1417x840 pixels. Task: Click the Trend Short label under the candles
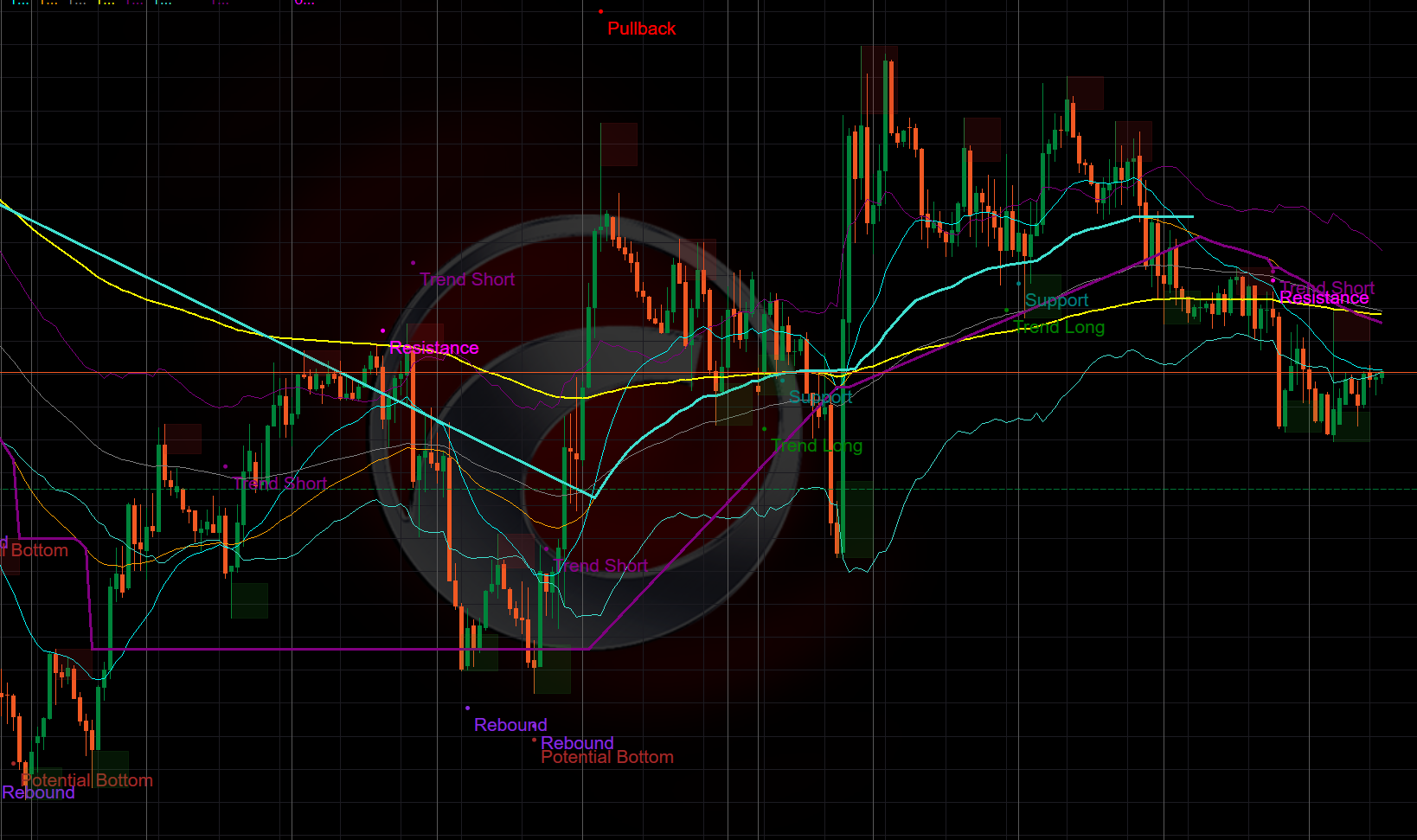tap(280, 484)
